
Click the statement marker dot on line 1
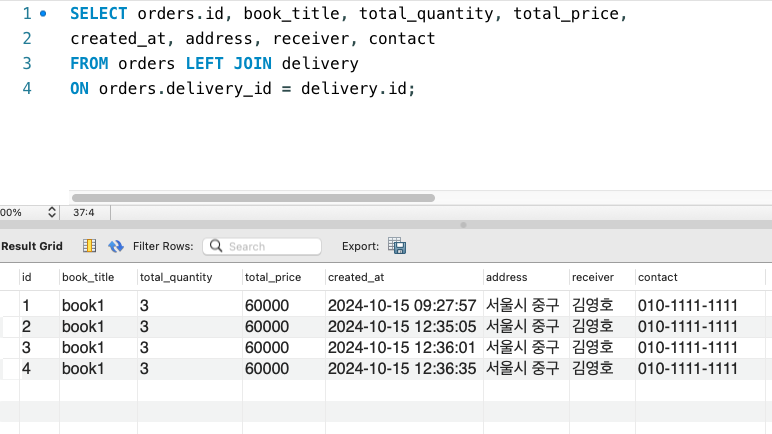[43, 14]
